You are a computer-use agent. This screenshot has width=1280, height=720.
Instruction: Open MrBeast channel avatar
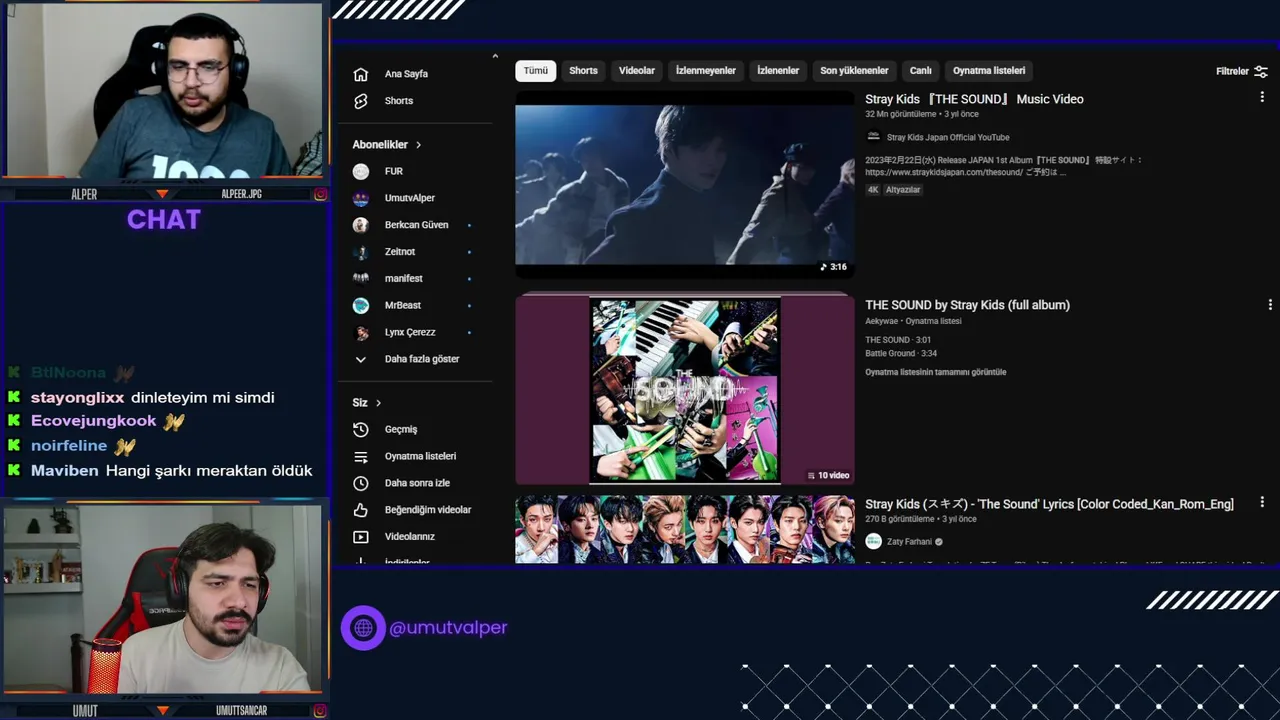point(361,305)
